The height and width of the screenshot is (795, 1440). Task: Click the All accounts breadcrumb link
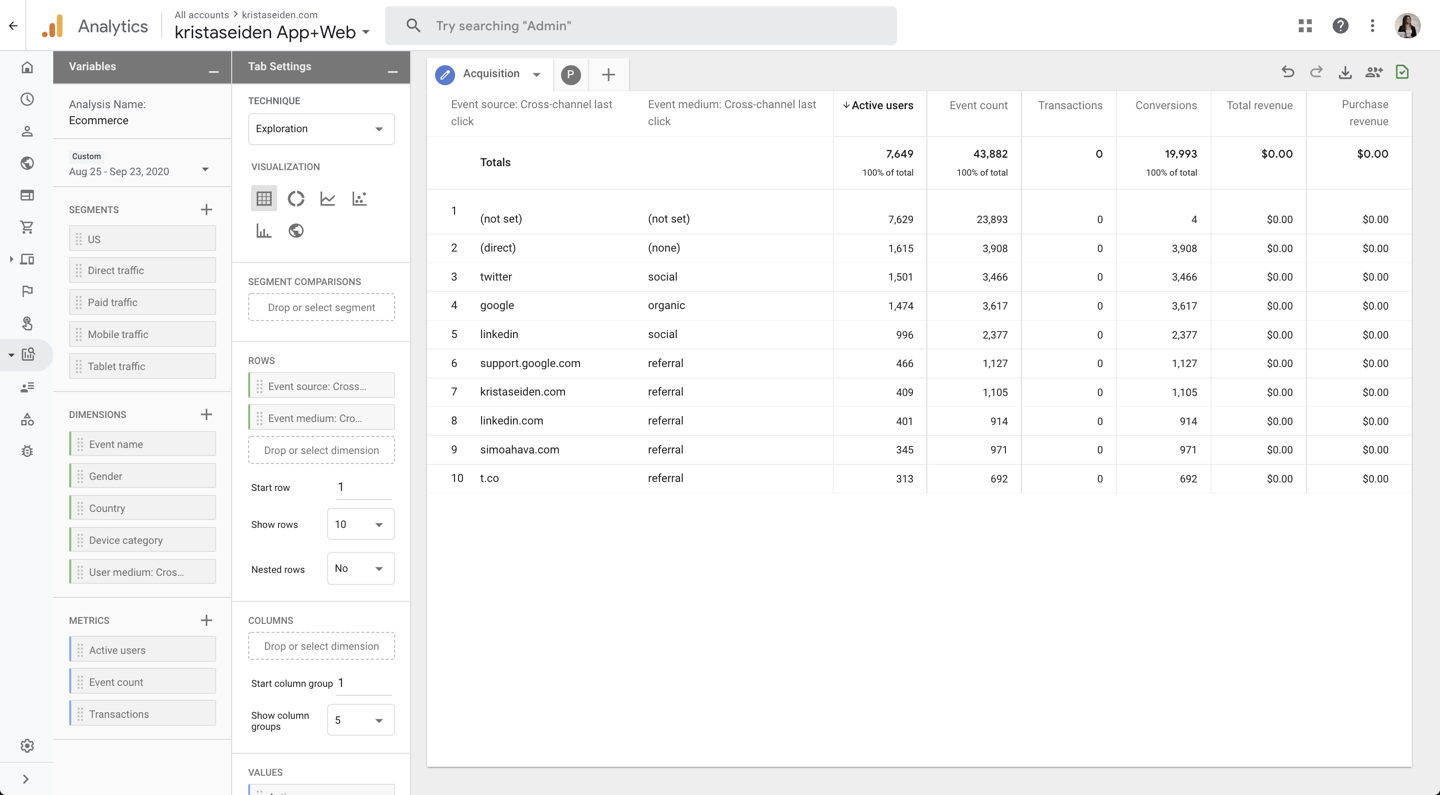tap(202, 15)
